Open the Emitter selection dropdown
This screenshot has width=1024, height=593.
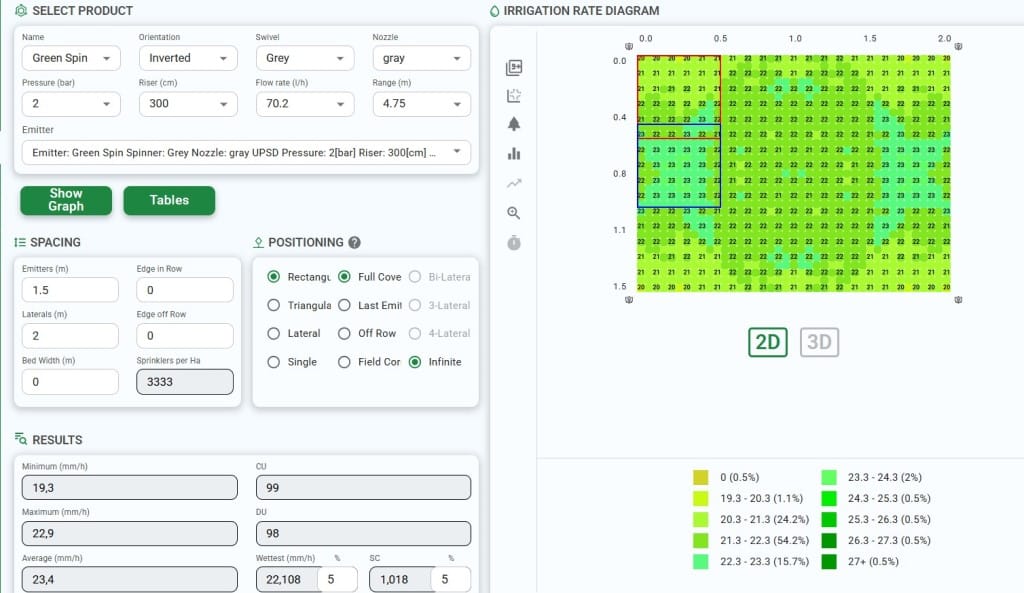(x=245, y=151)
